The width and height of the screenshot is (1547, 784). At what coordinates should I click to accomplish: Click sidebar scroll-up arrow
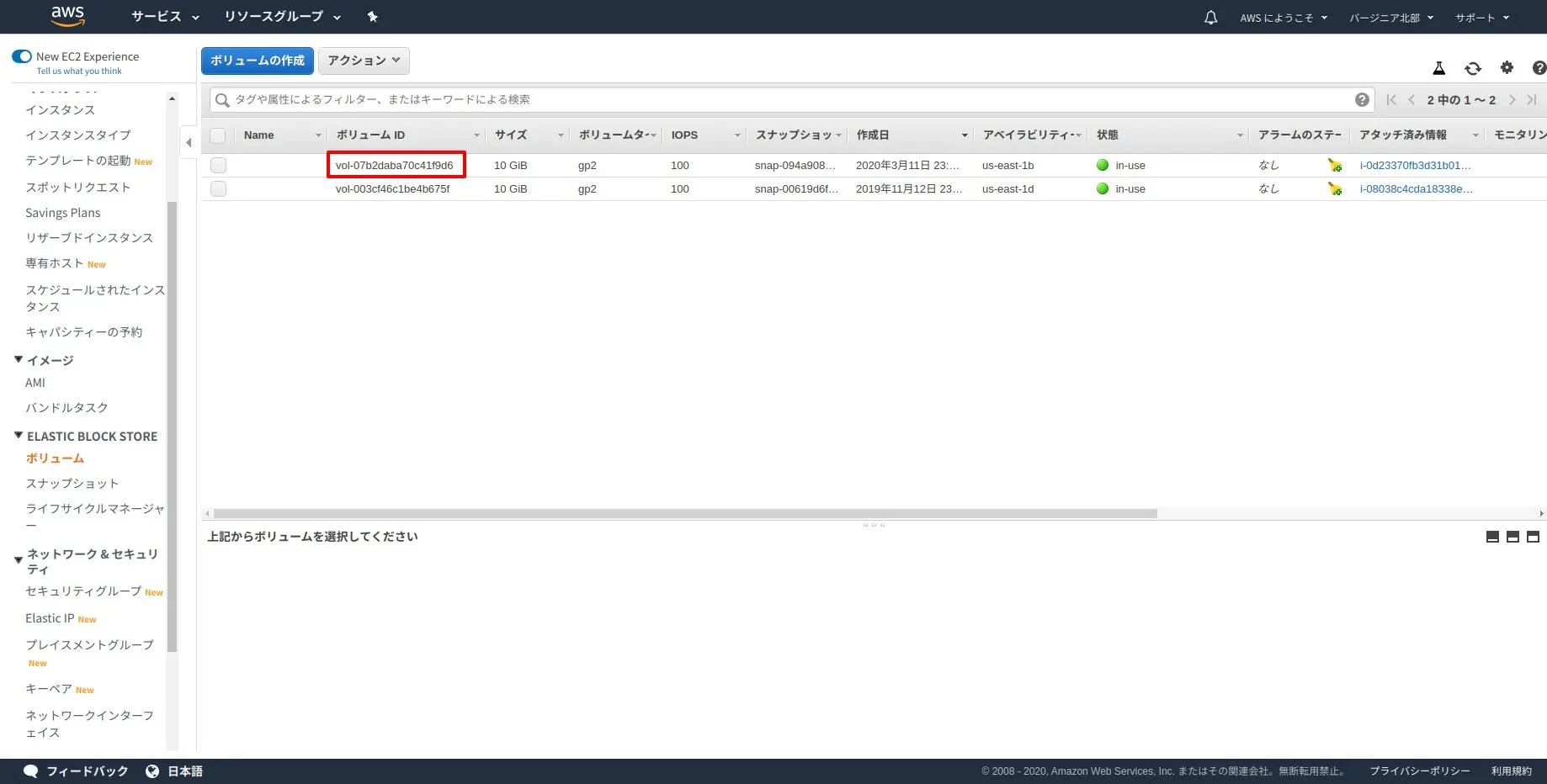[173, 99]
